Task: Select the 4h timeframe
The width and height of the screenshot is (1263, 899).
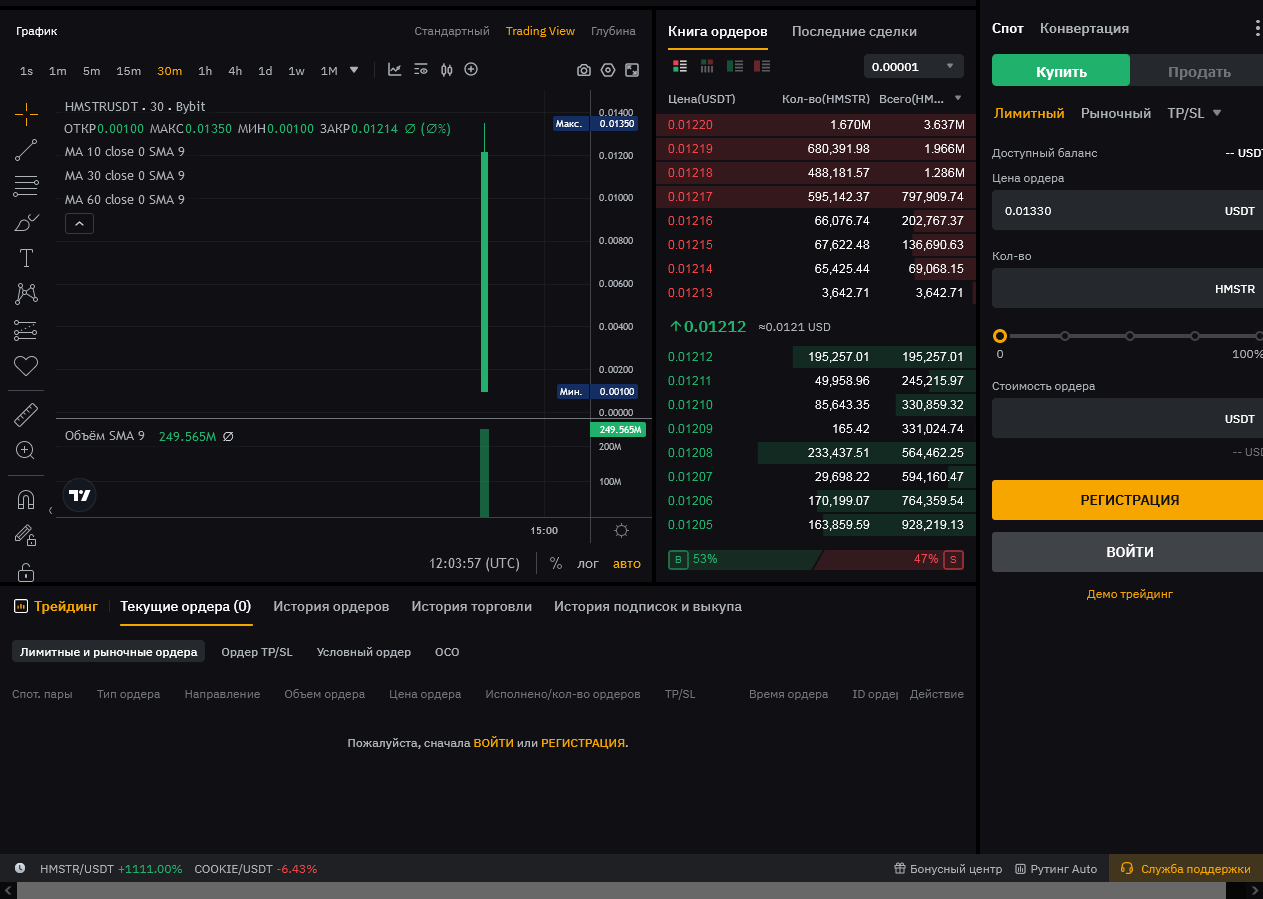Action: coord(235,71)
